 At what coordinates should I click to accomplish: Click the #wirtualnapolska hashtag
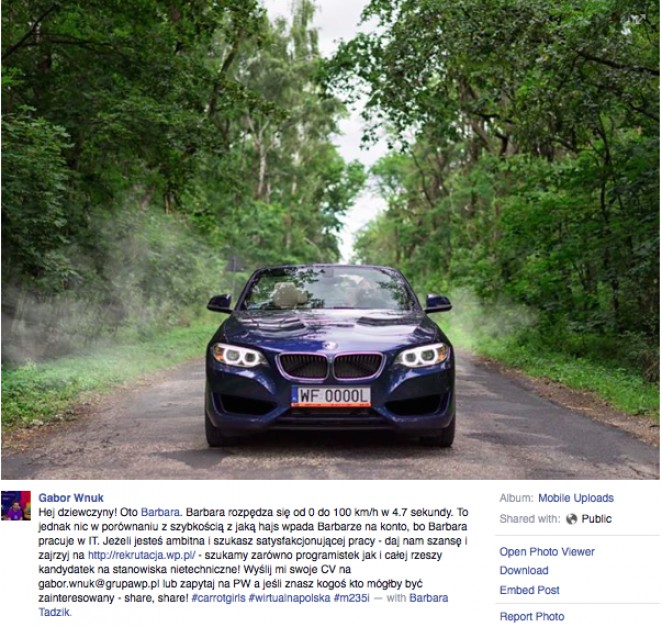click(290, 598)
